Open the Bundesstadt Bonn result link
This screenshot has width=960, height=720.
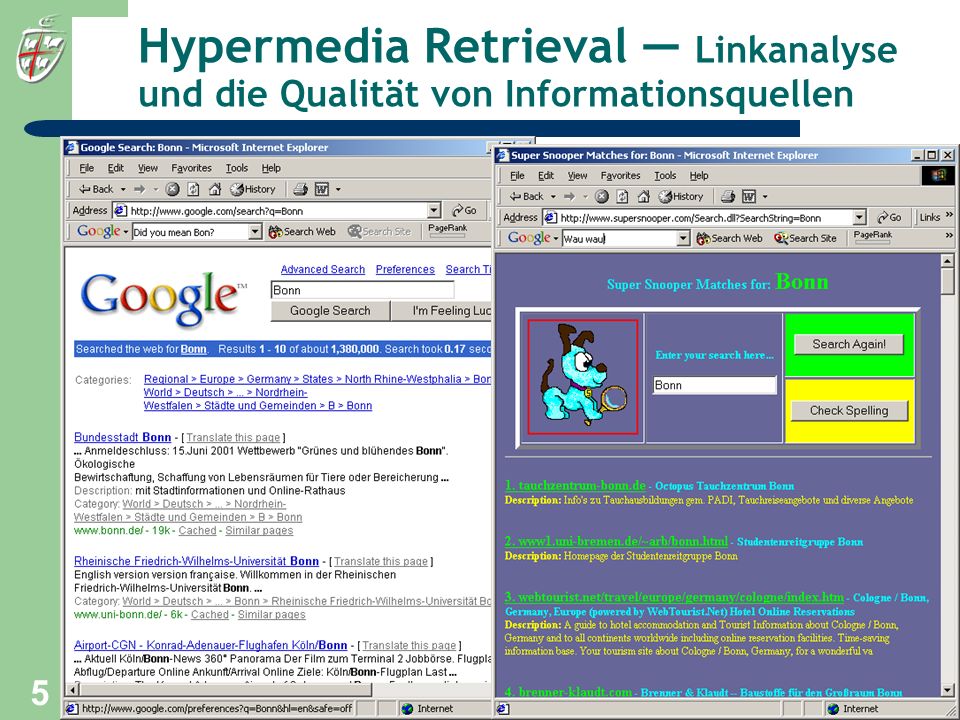122,437
